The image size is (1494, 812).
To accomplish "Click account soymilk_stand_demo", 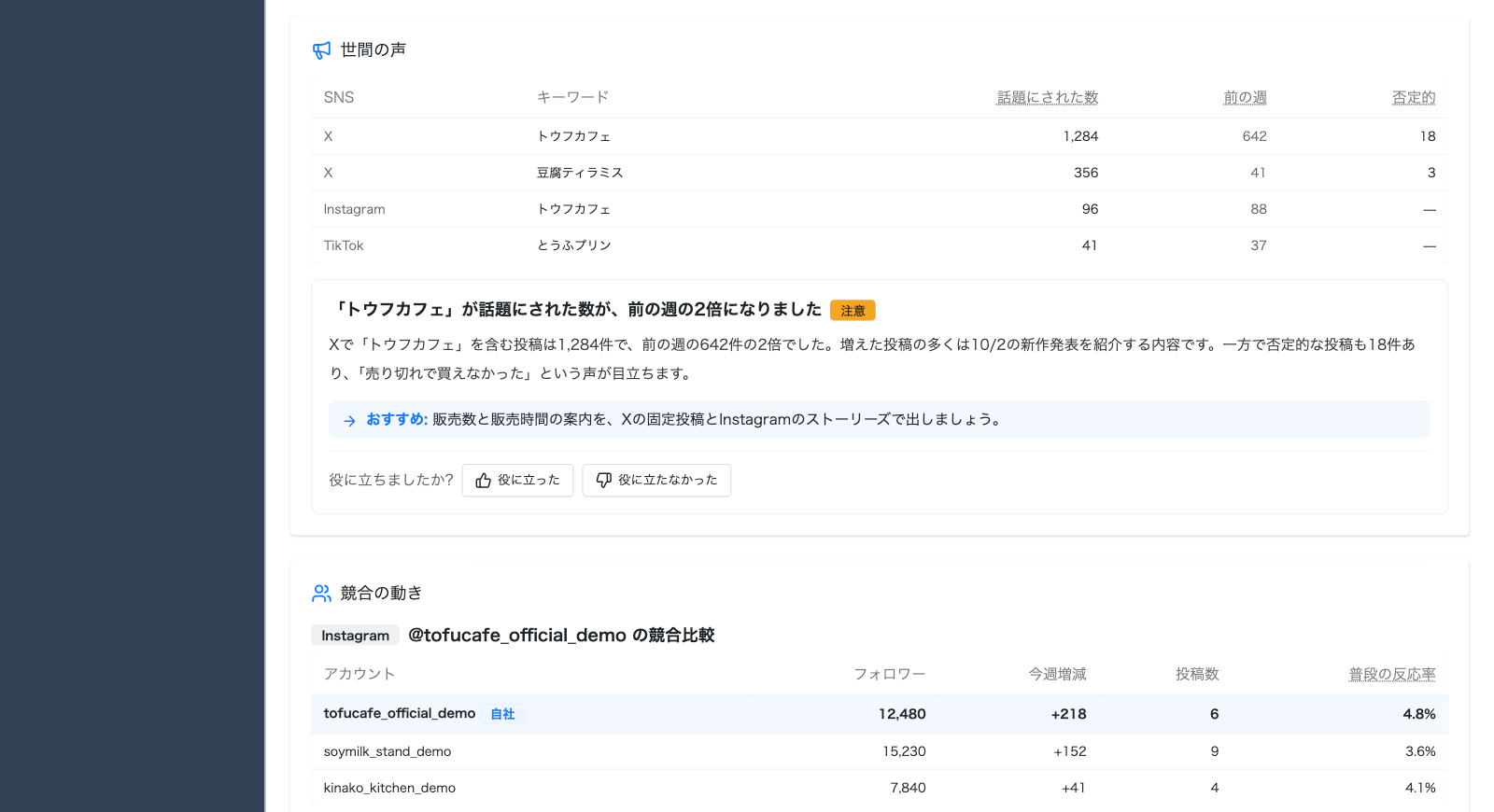I will click(388, 751).
